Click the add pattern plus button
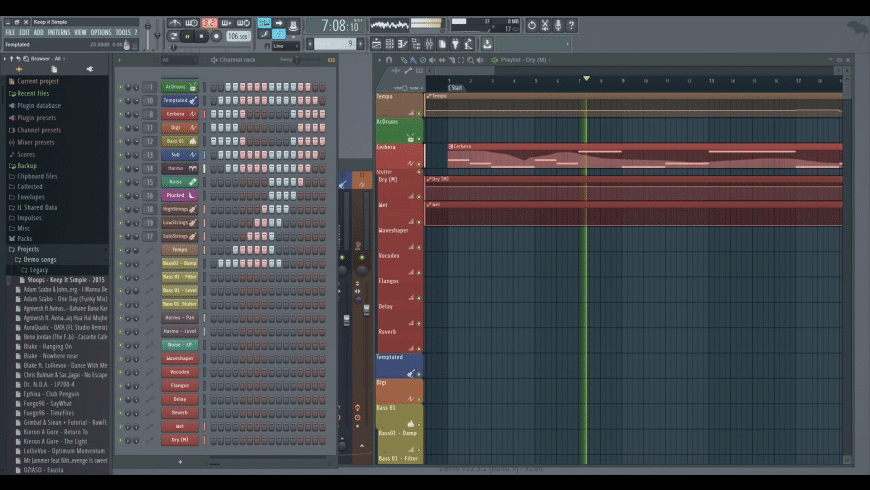This screenshot has width=870, height=490. tap(361, 44)
